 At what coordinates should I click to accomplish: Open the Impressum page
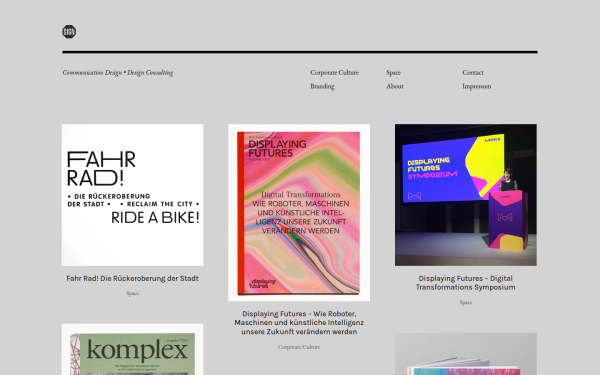(x=476, y=86)
